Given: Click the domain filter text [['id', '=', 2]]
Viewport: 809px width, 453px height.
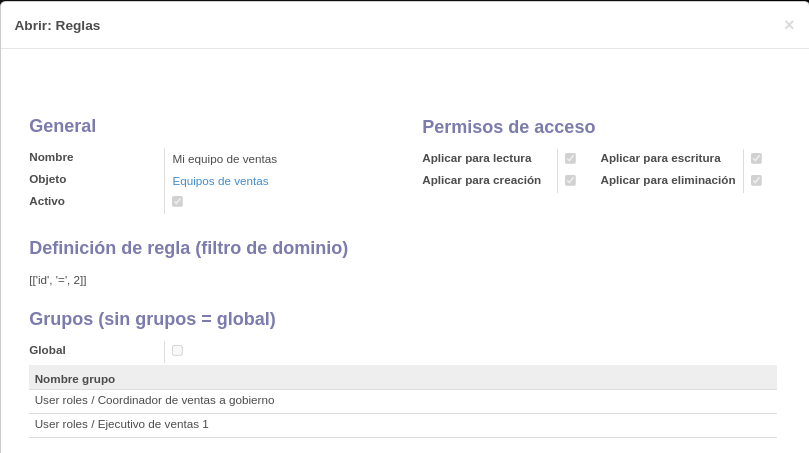Looking at the screenshot, I should pos(58,280).
